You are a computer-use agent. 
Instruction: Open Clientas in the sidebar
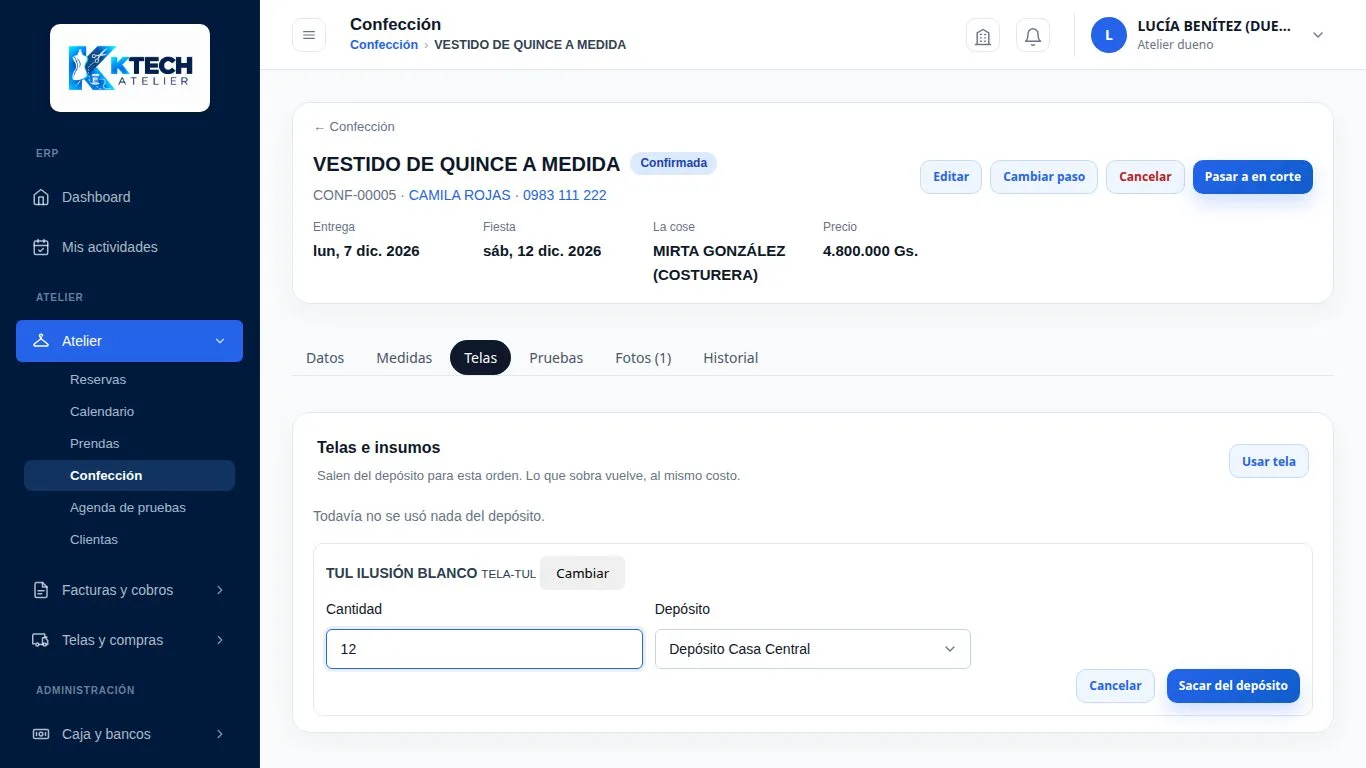click(x=94, y=540)
